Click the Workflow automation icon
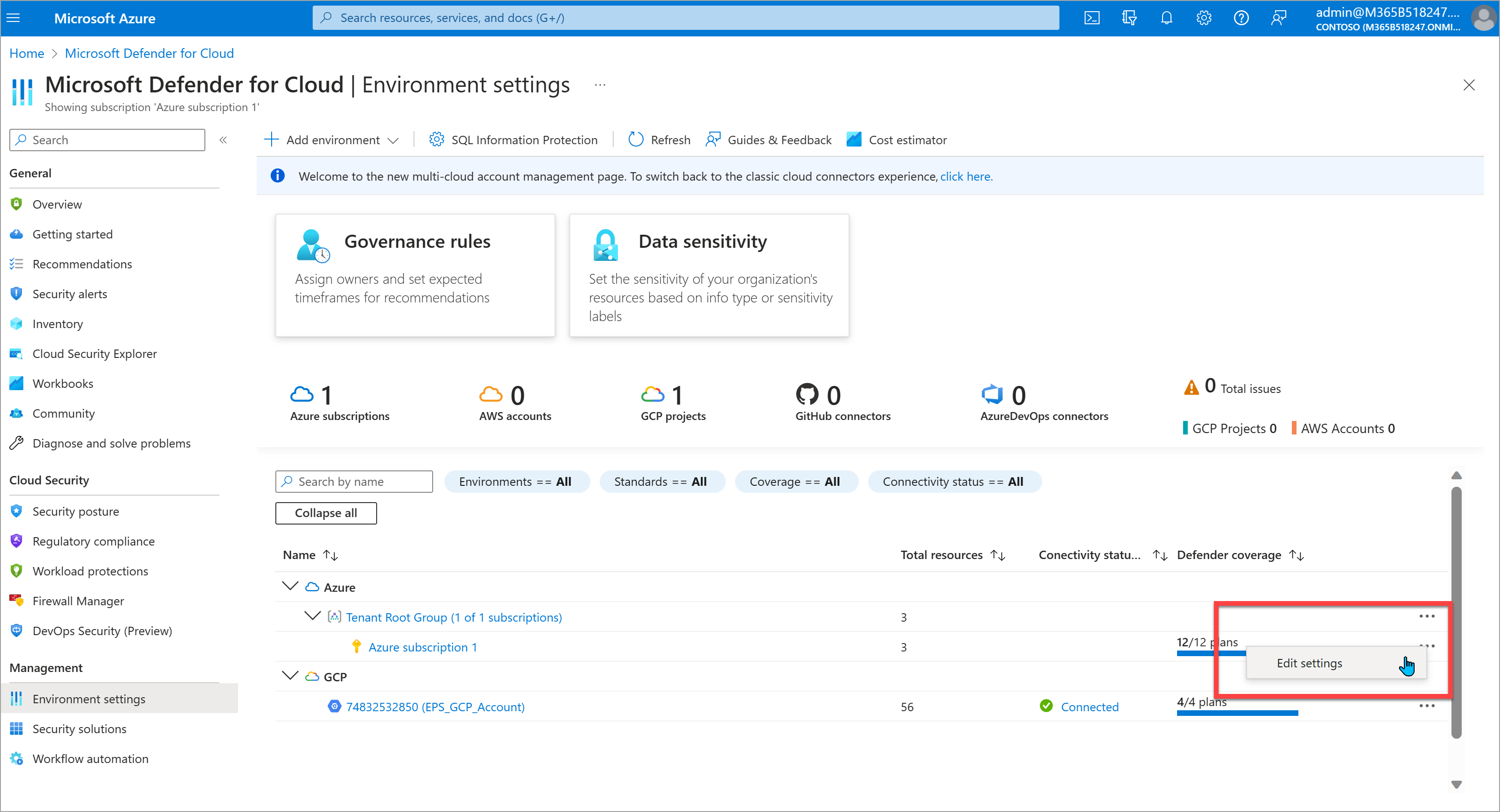Screen dimensions: 1500x812 point(17,759)
